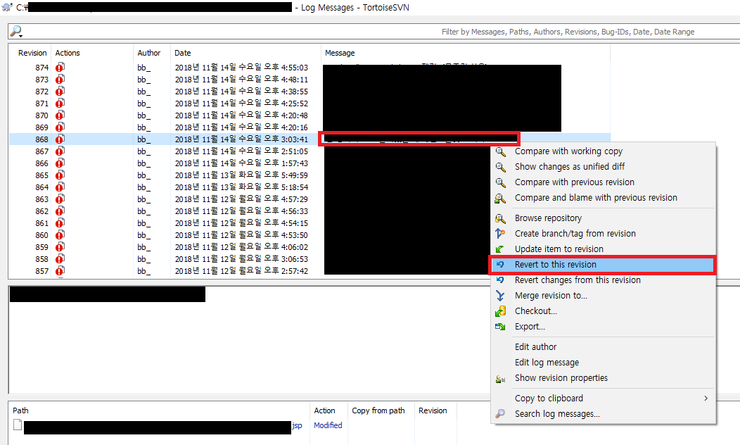Click the Checkout icon in the context menu

[x=501, y=311]
